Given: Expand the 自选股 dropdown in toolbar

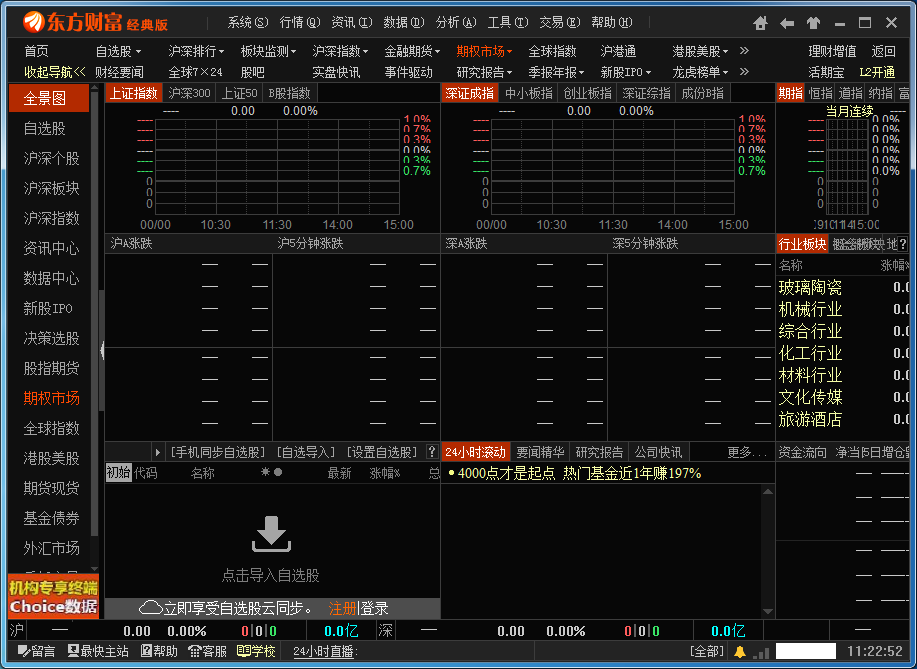Looking at the screenshot, I should (x=119, y=51).
